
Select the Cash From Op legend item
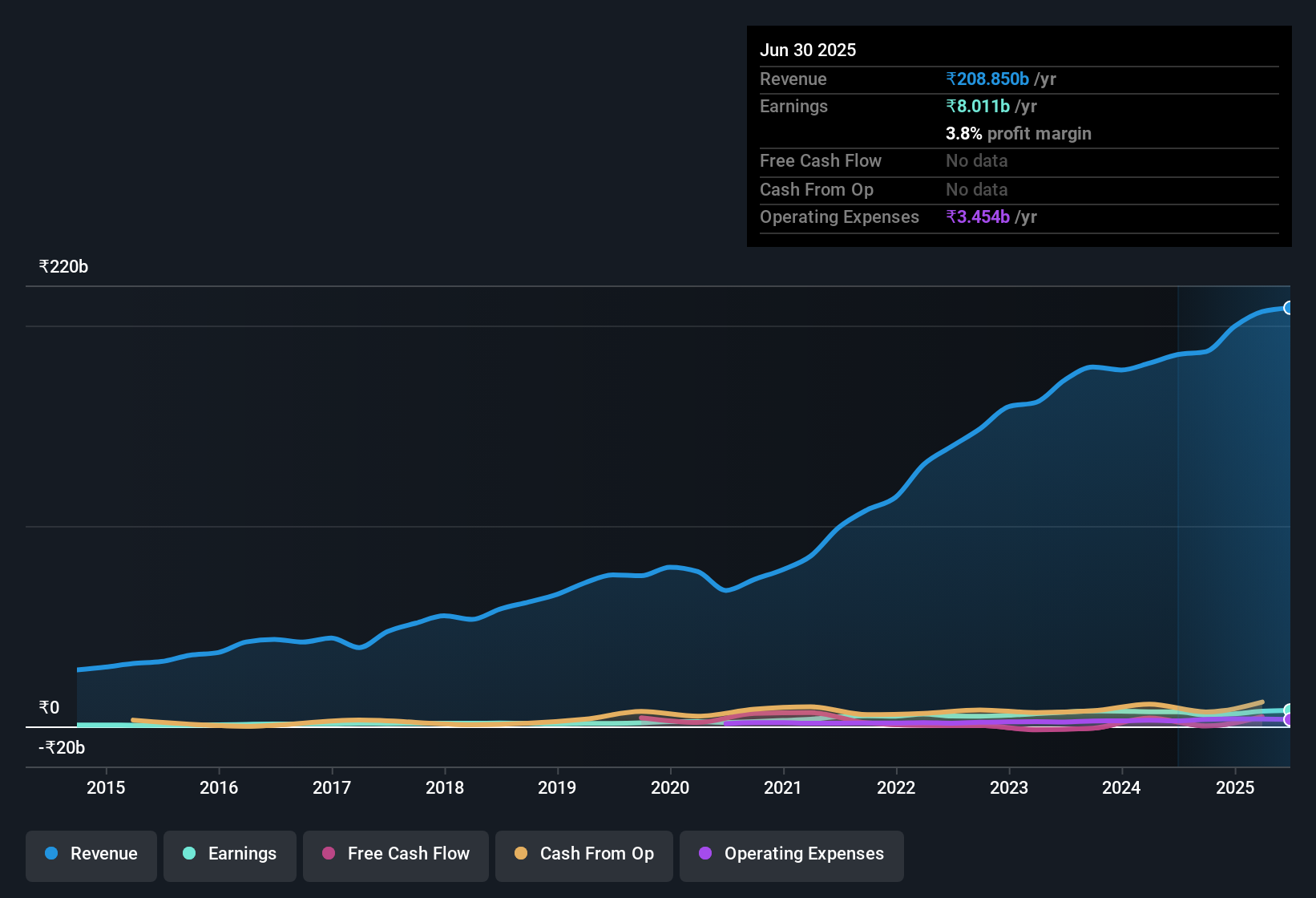(x=583, y=854)
